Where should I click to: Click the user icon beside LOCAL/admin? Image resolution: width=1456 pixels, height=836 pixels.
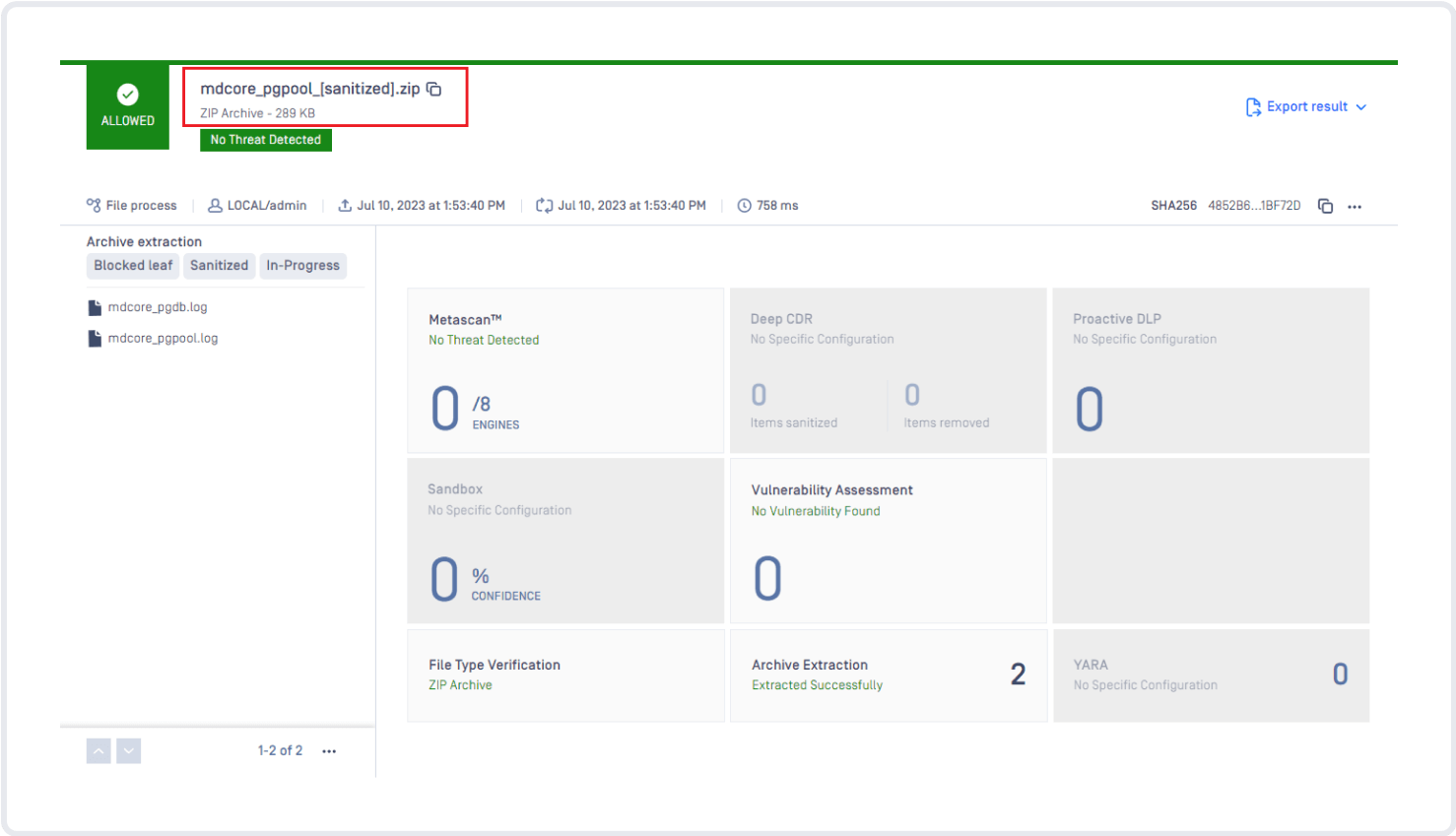coord(215,205)
